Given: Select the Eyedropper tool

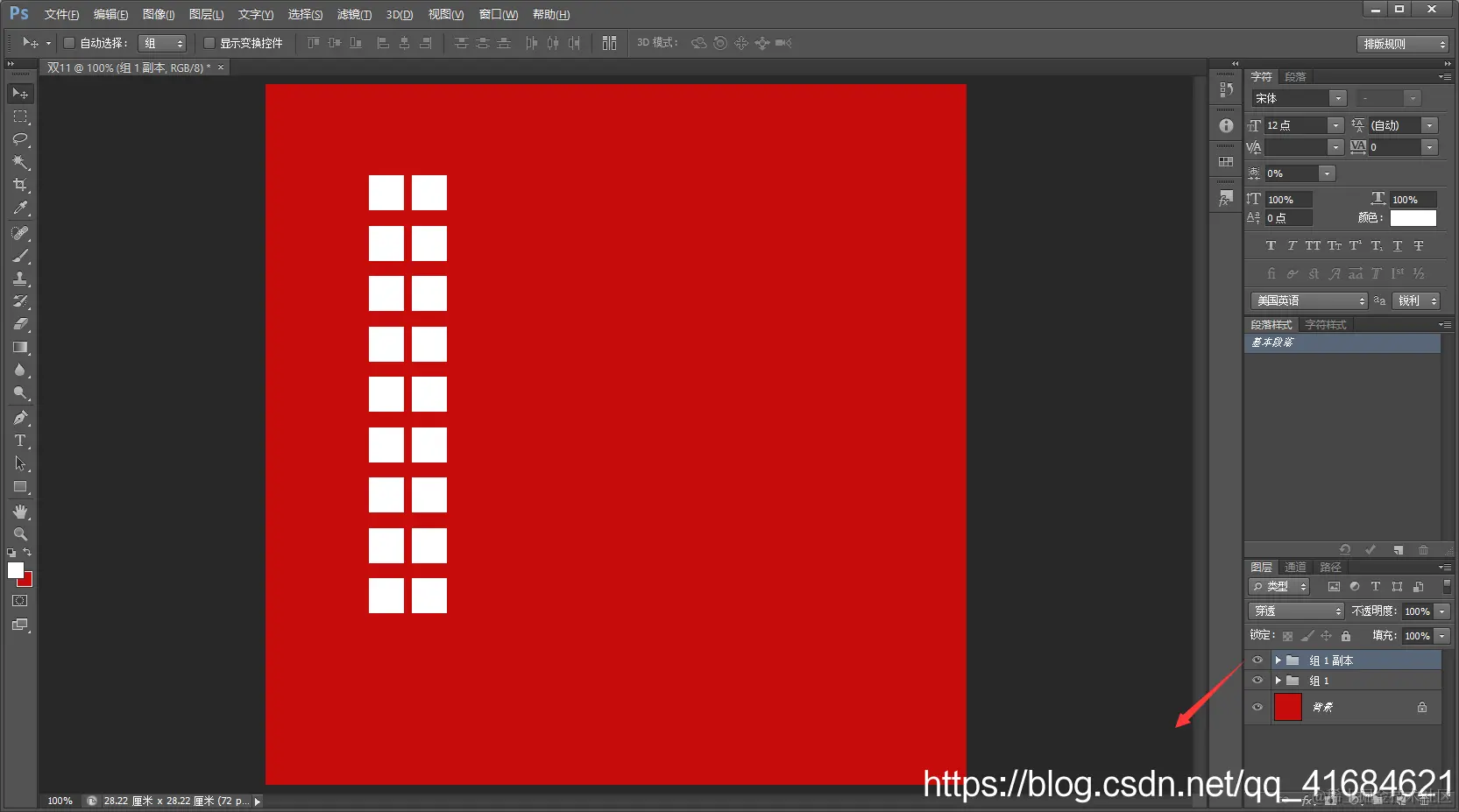Looking at the screenshot, I should [x=20, y=208].
